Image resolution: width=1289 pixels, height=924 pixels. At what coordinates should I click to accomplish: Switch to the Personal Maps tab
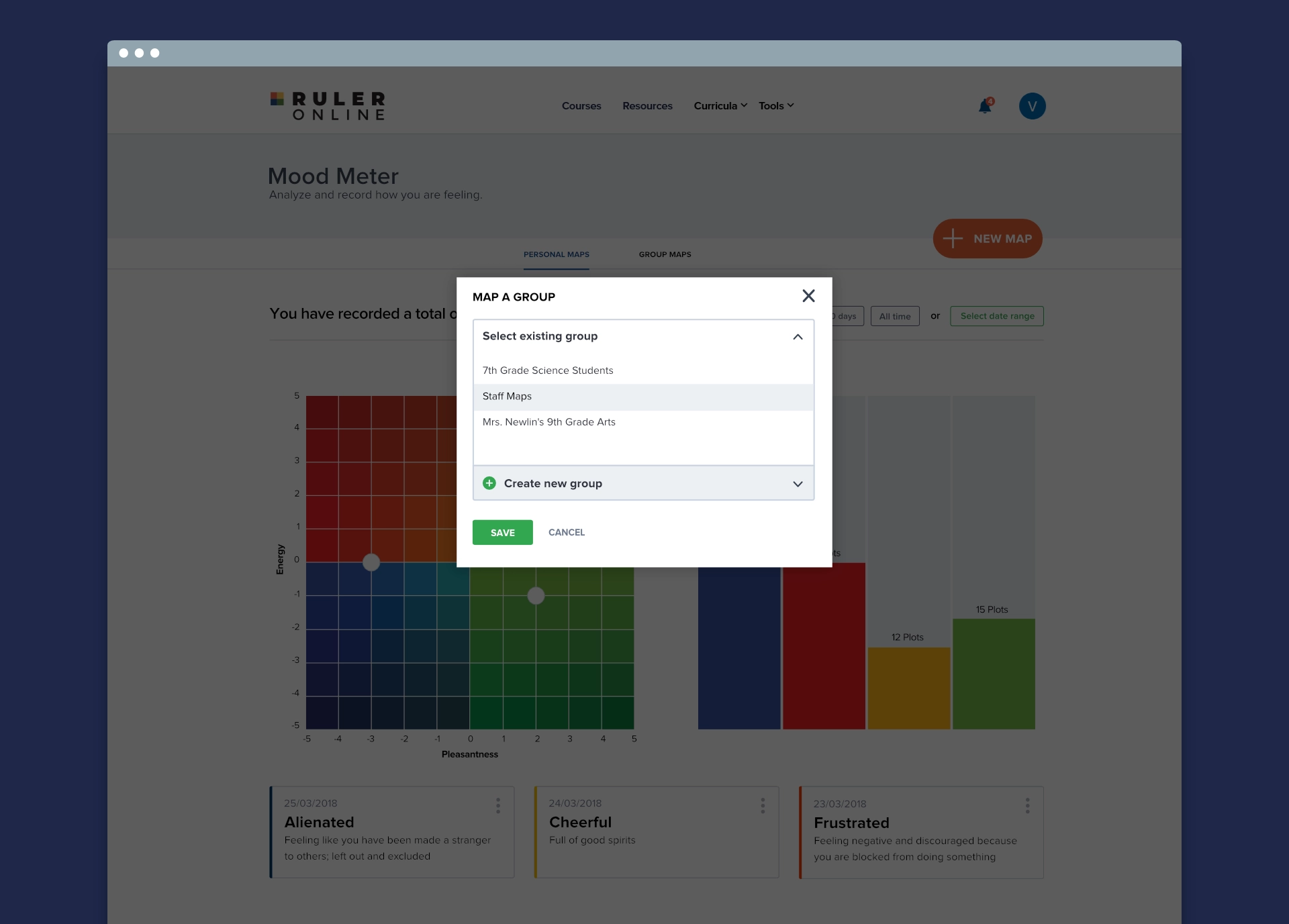point(557,255)
